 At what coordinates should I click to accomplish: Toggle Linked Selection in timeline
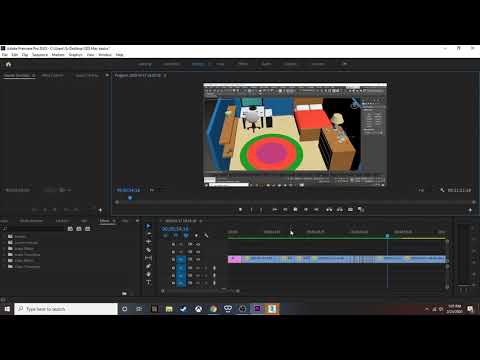click(186, 236)
